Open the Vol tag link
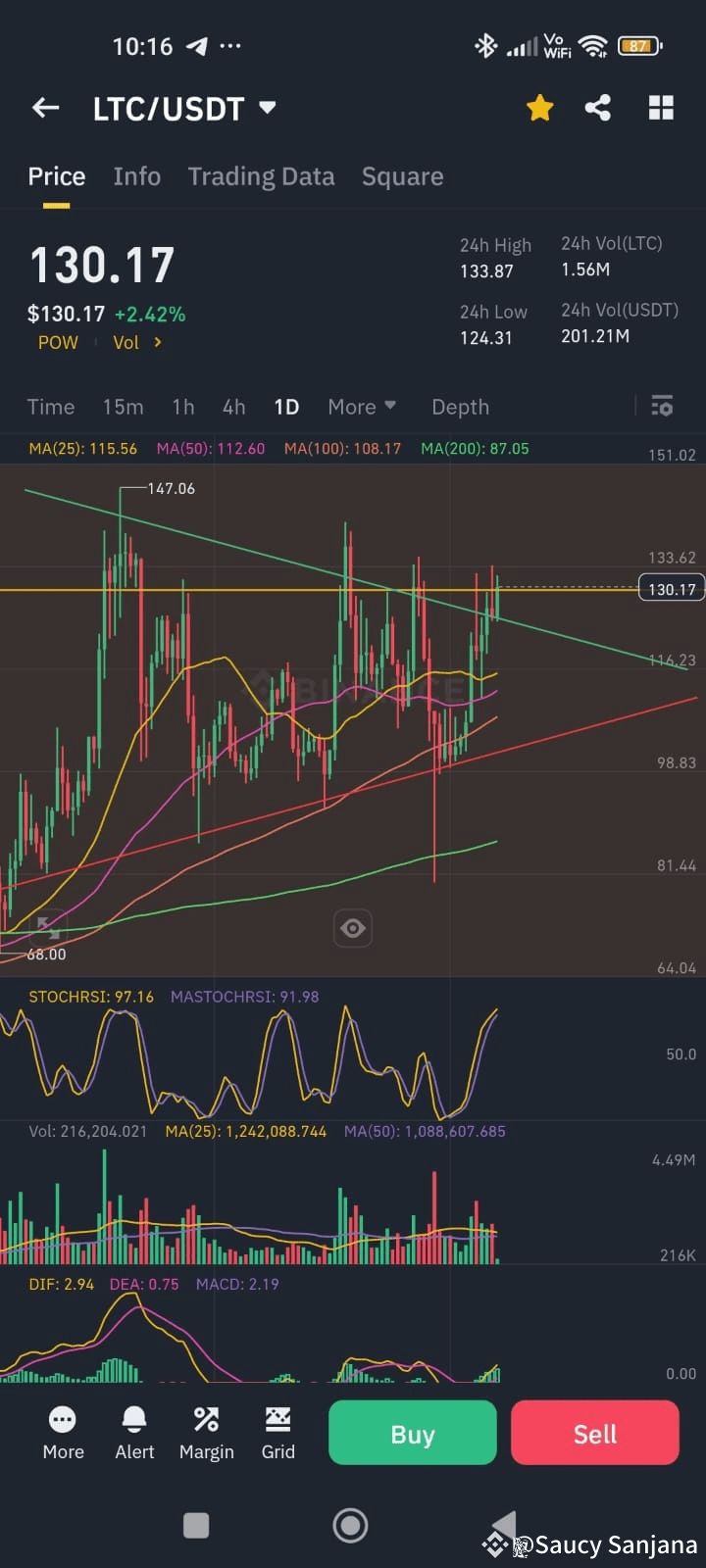Image resolution: width=706 pixels, height=1568 pixels. 126,343
